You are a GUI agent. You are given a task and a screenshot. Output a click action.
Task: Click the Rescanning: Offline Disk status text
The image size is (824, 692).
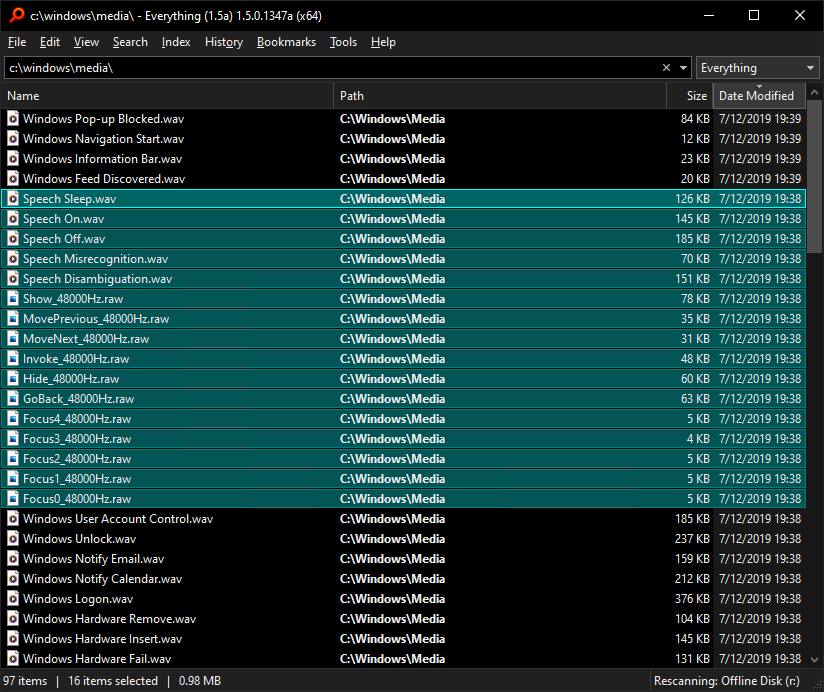tap(727, 680)
